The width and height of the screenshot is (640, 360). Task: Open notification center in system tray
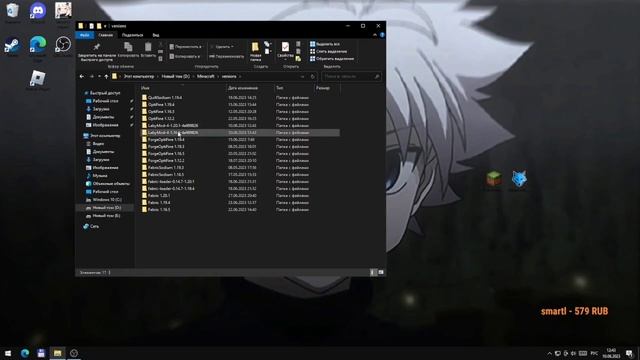click(629, 353)
